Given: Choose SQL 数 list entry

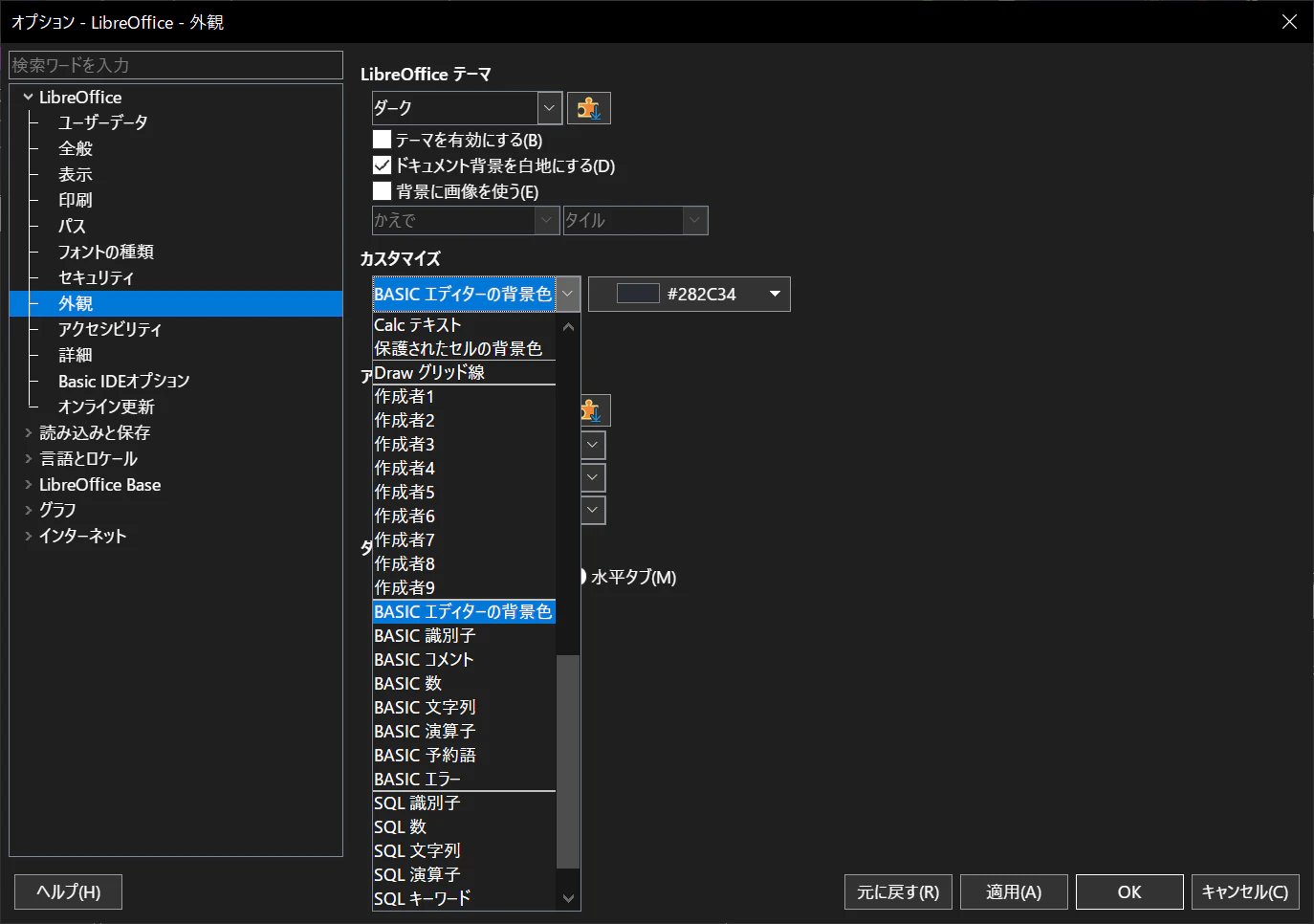Looking at the screenshot, I should click(465, 827).
